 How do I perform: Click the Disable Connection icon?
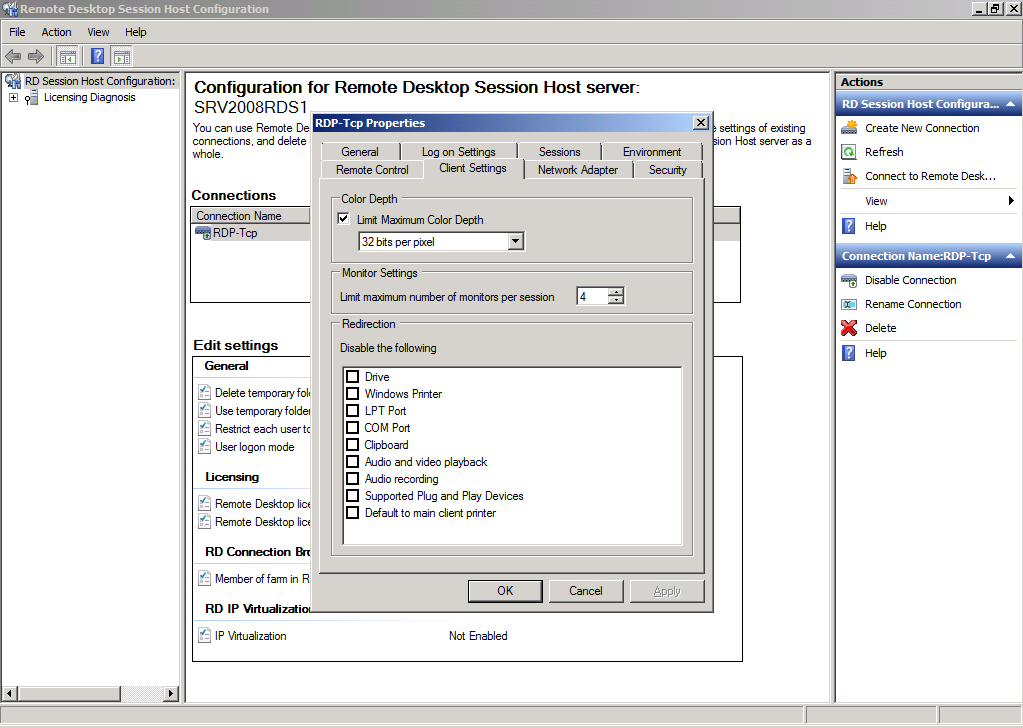point(849,281)
